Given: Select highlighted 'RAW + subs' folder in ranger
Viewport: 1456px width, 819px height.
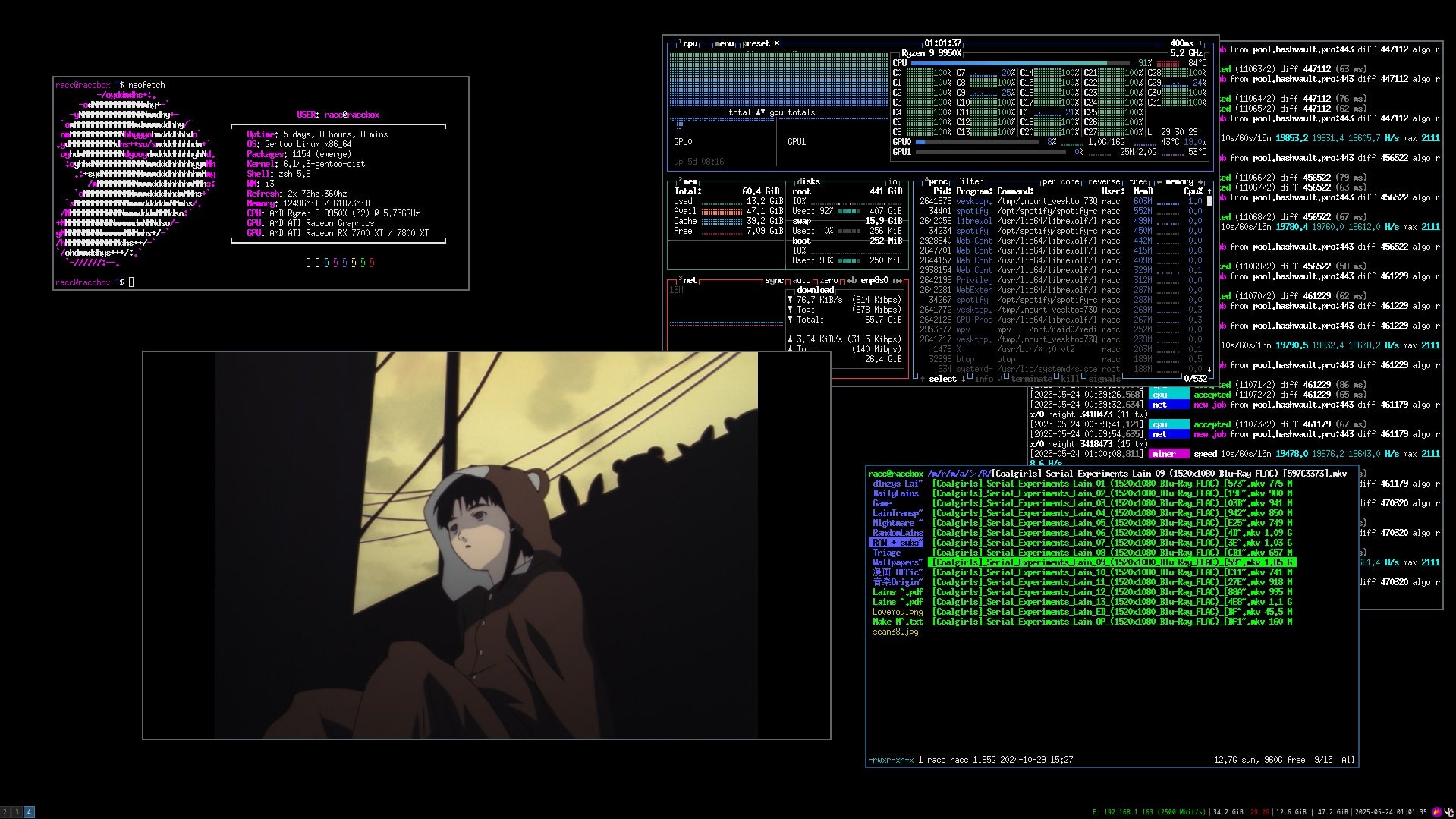Looking at the screenshot, I should 896,543.
